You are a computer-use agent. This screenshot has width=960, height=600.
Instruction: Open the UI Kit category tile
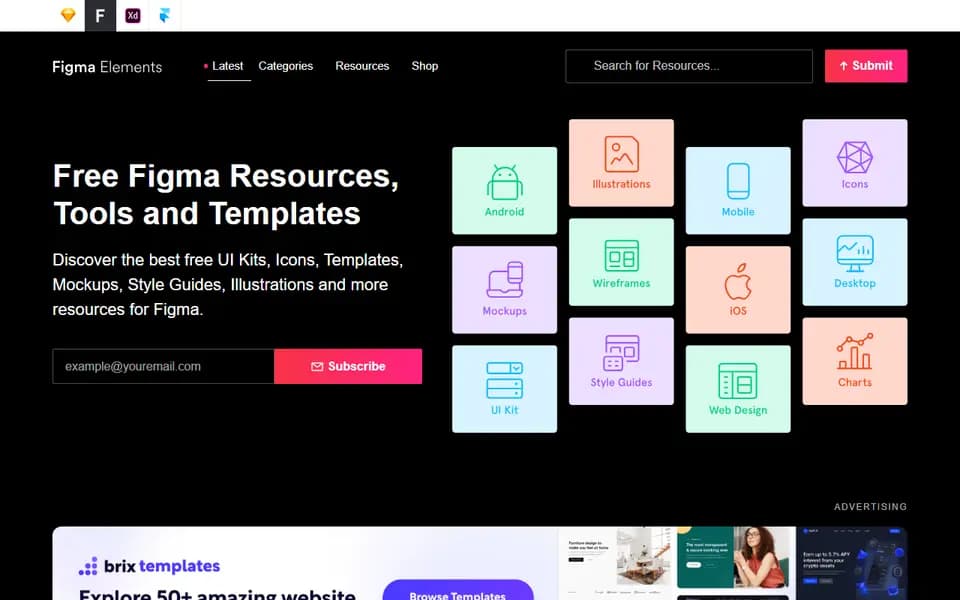[x=504, y=389]
